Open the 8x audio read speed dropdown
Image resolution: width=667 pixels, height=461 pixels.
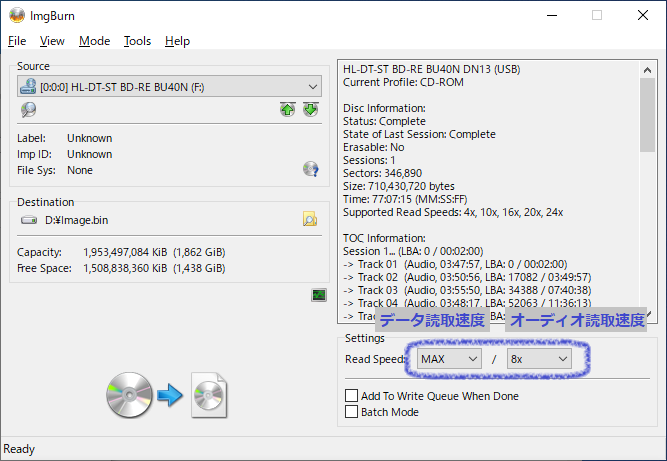[x=539, y=359]
